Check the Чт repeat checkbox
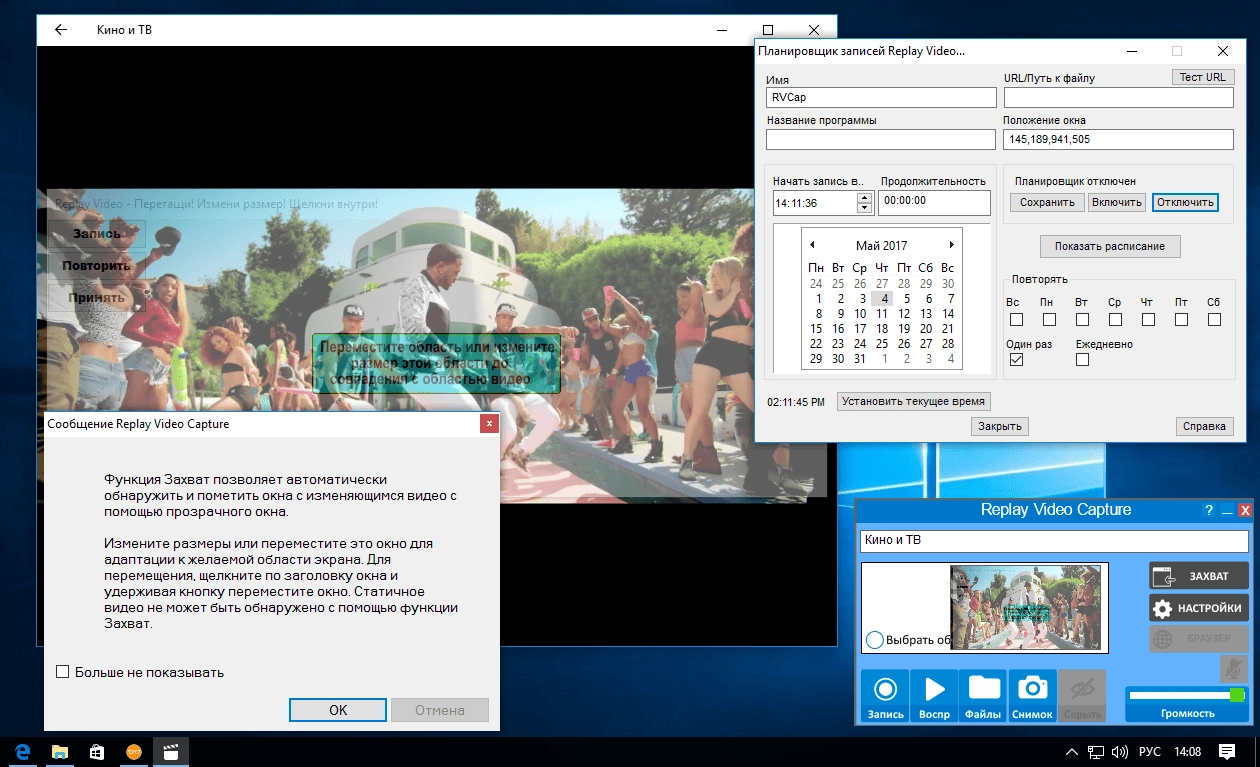 [1148, 320]
